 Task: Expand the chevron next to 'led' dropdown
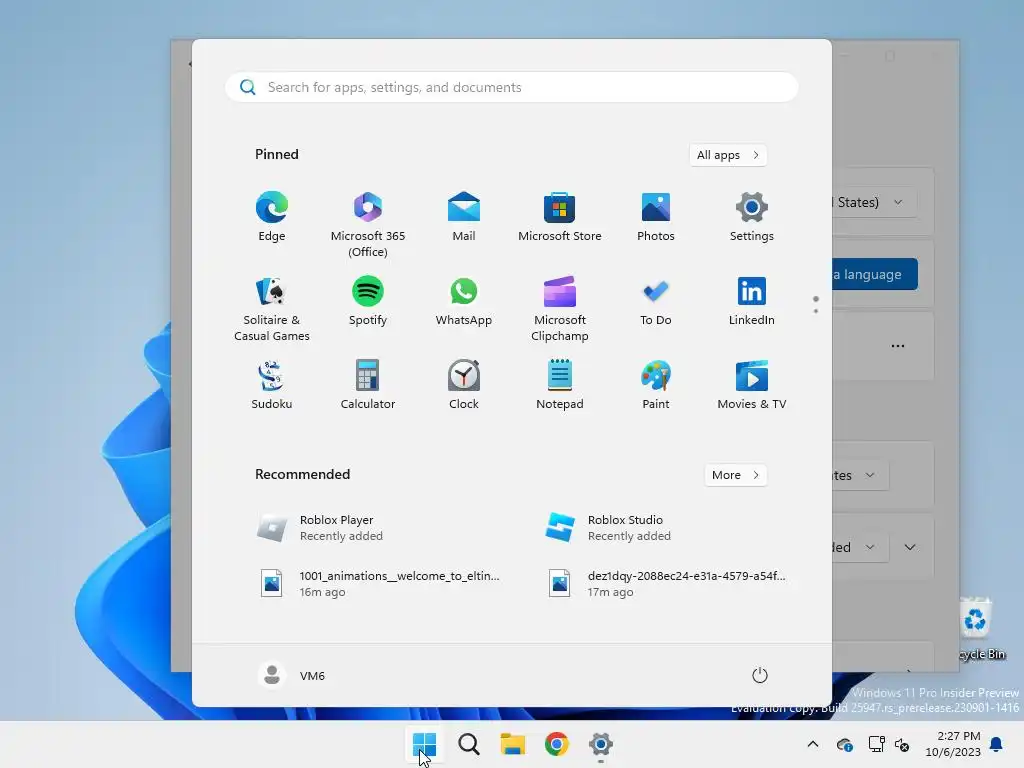pos(910,547)
